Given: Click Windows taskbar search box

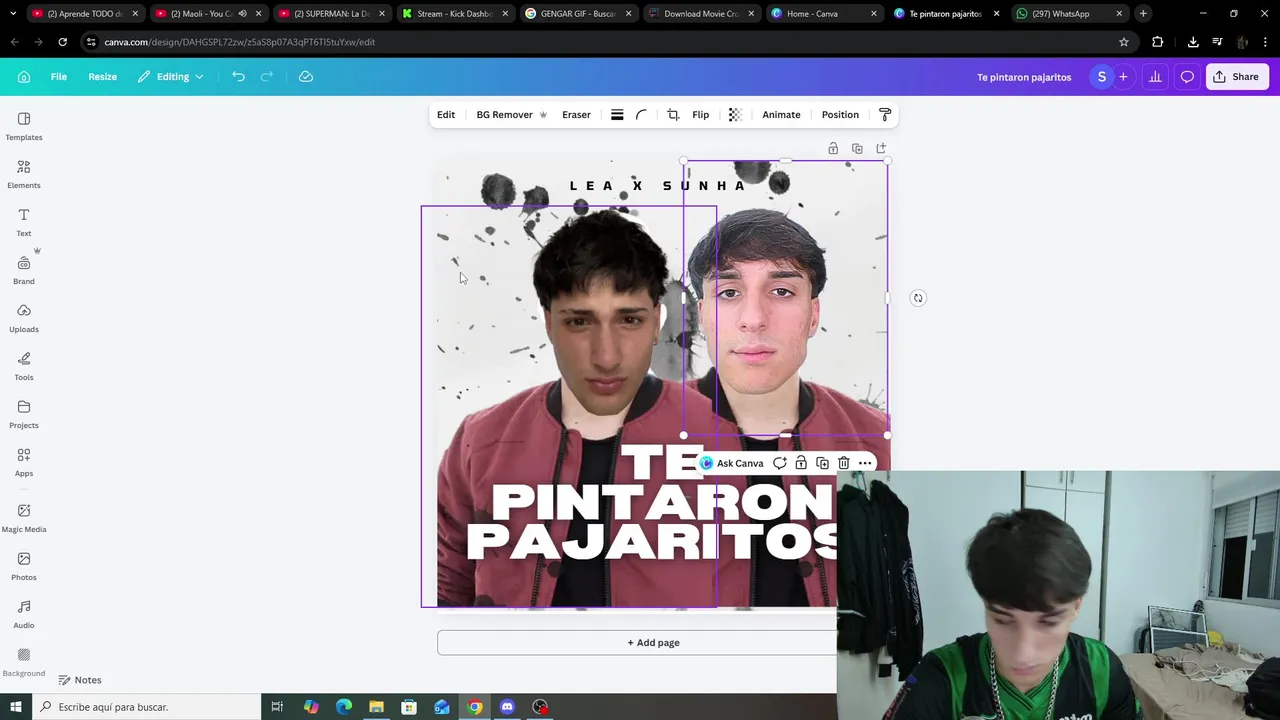Looking at the screenshot, I should point(145,707).
